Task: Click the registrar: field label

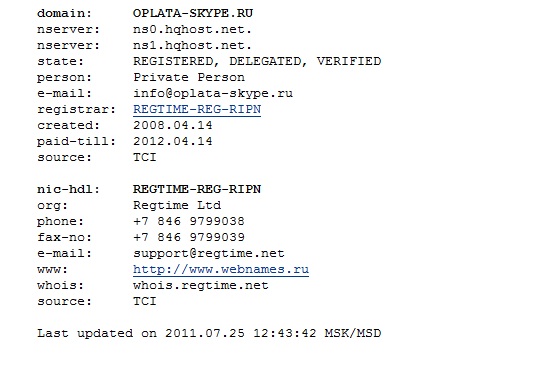Action: (77, 109)
